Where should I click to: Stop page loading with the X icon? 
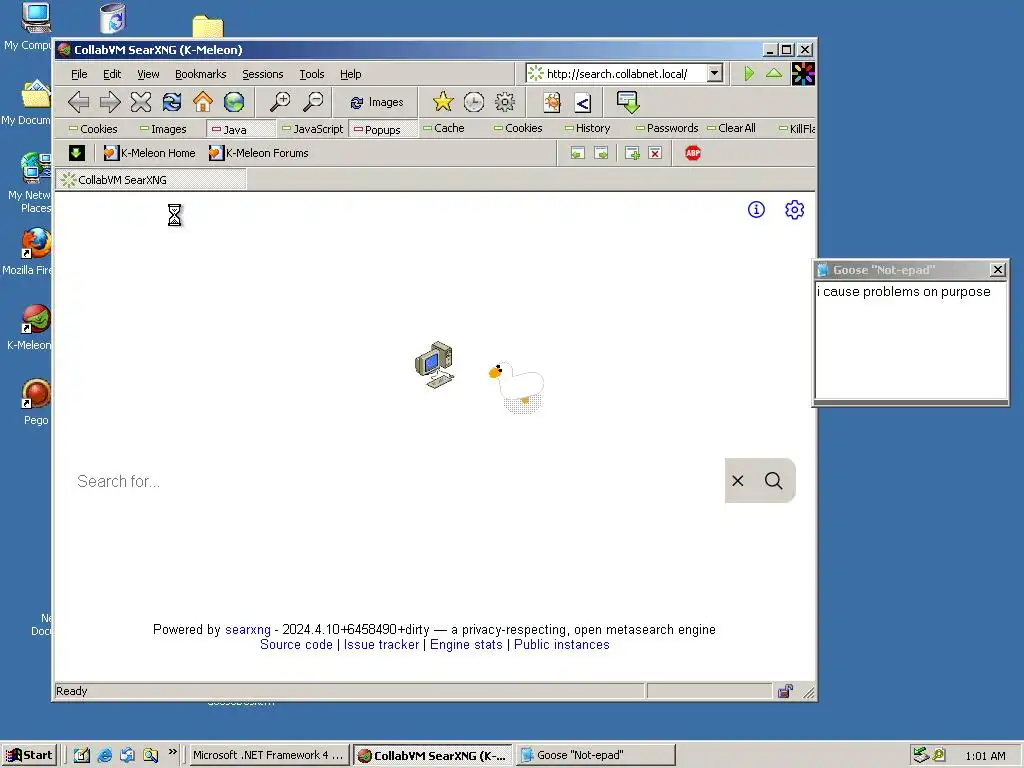point(140,102)
